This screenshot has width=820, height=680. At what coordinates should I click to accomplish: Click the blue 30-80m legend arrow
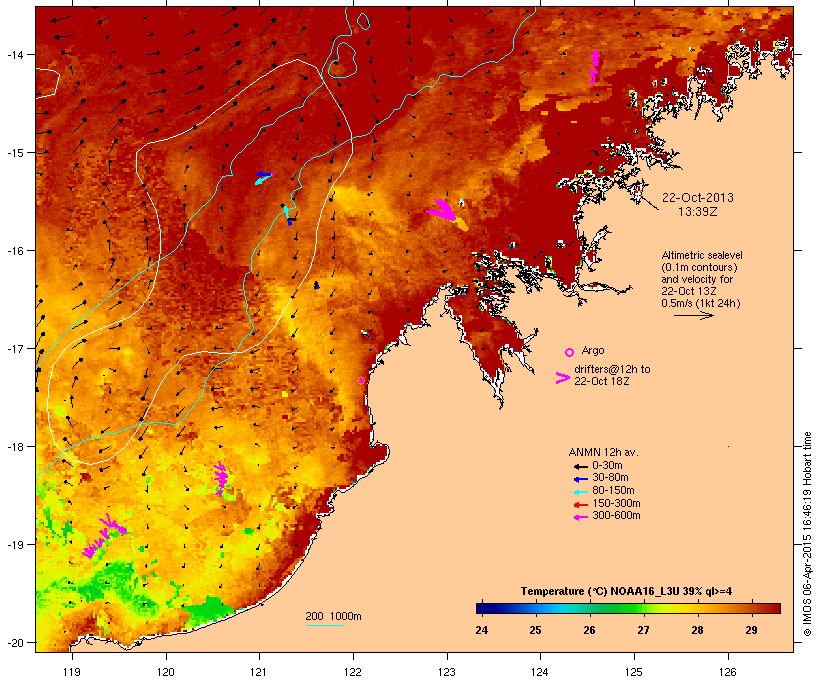[x=580, y=479]
